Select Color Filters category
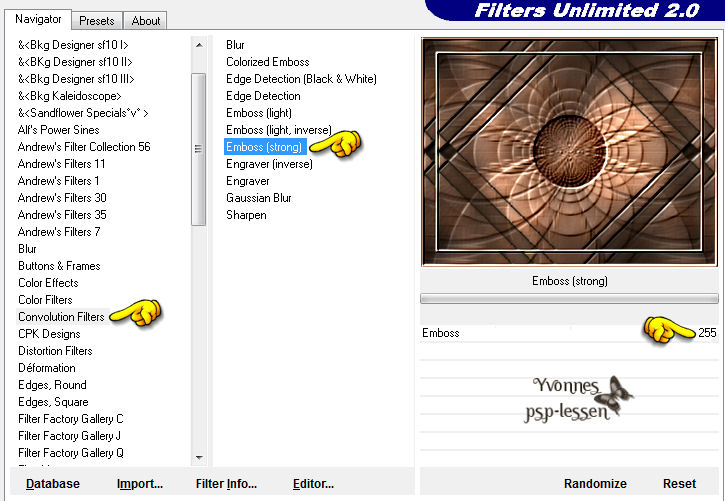Screen dimensions: 725x501 [x=45, y=300]
